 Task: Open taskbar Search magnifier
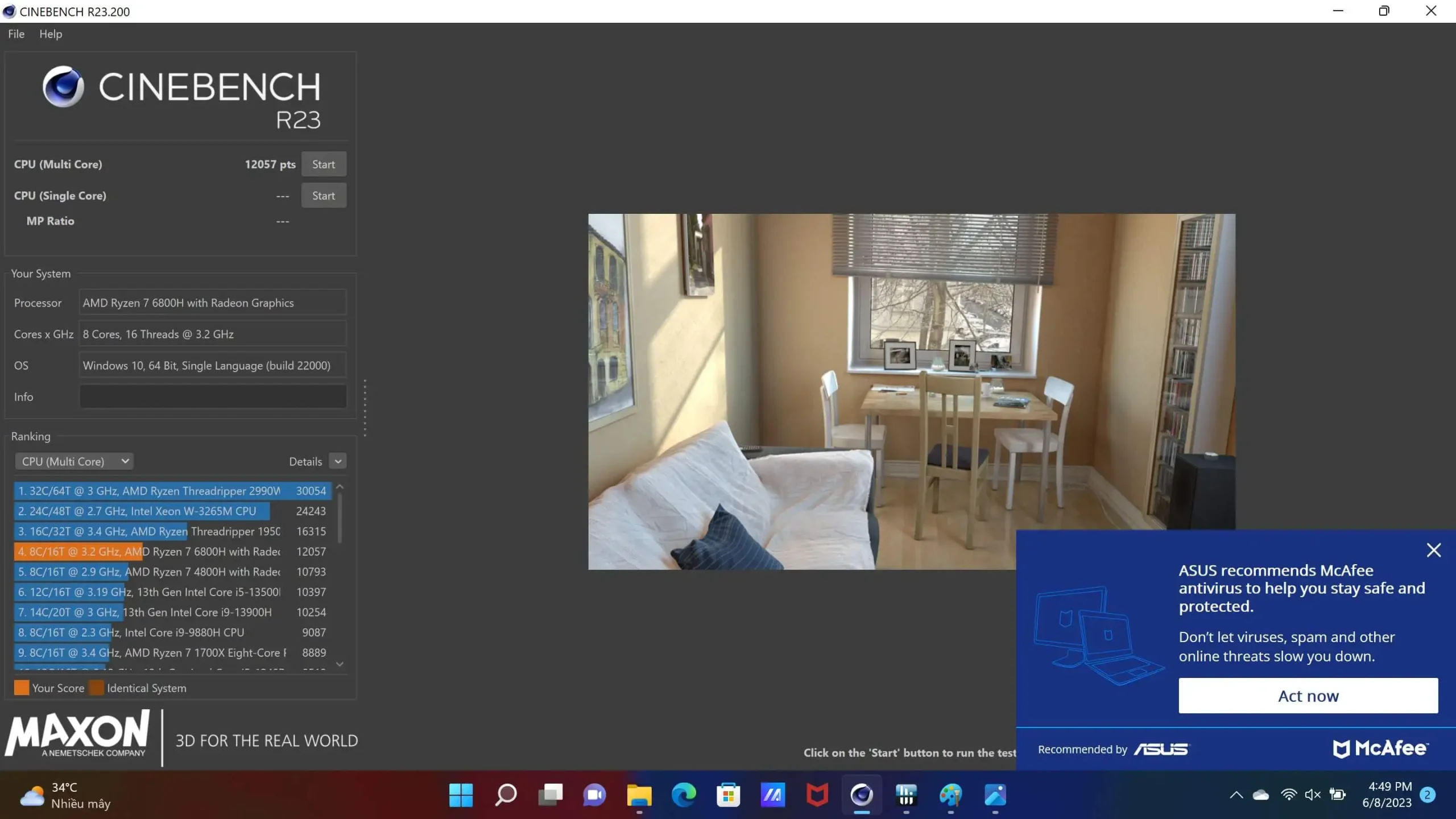pyautogui.click(x=506, y=795)
